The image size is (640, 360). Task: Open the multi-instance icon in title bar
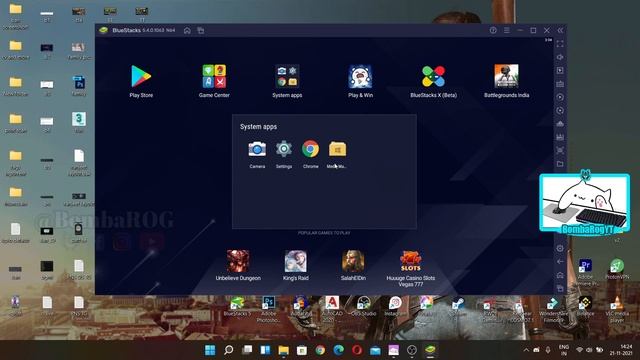(x=201, y=31)
